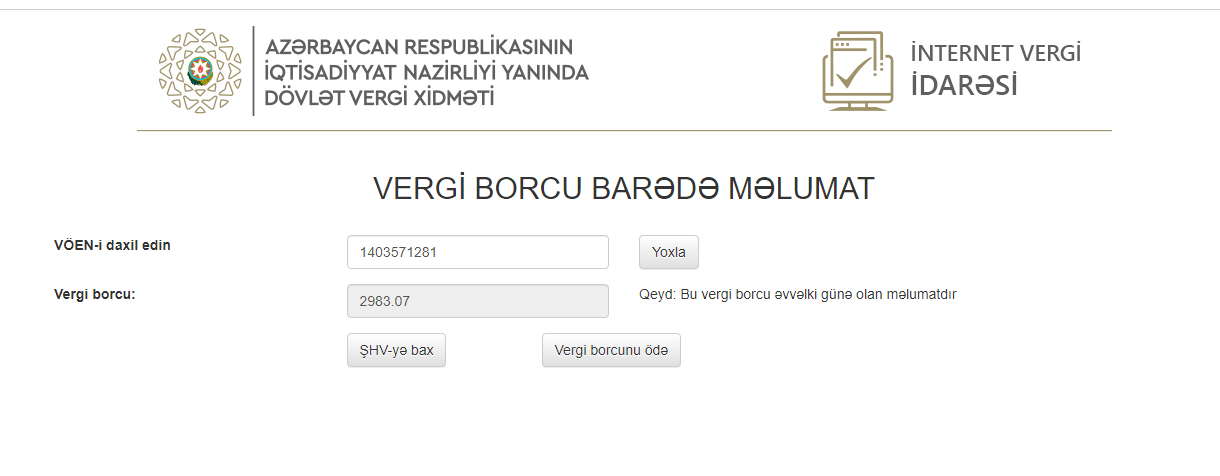Image resolution: width=1220 pixels, height=476 pixels.
Task: Click the Internet Vergi İdarəsi monitor icon
Action: (858, 70)
